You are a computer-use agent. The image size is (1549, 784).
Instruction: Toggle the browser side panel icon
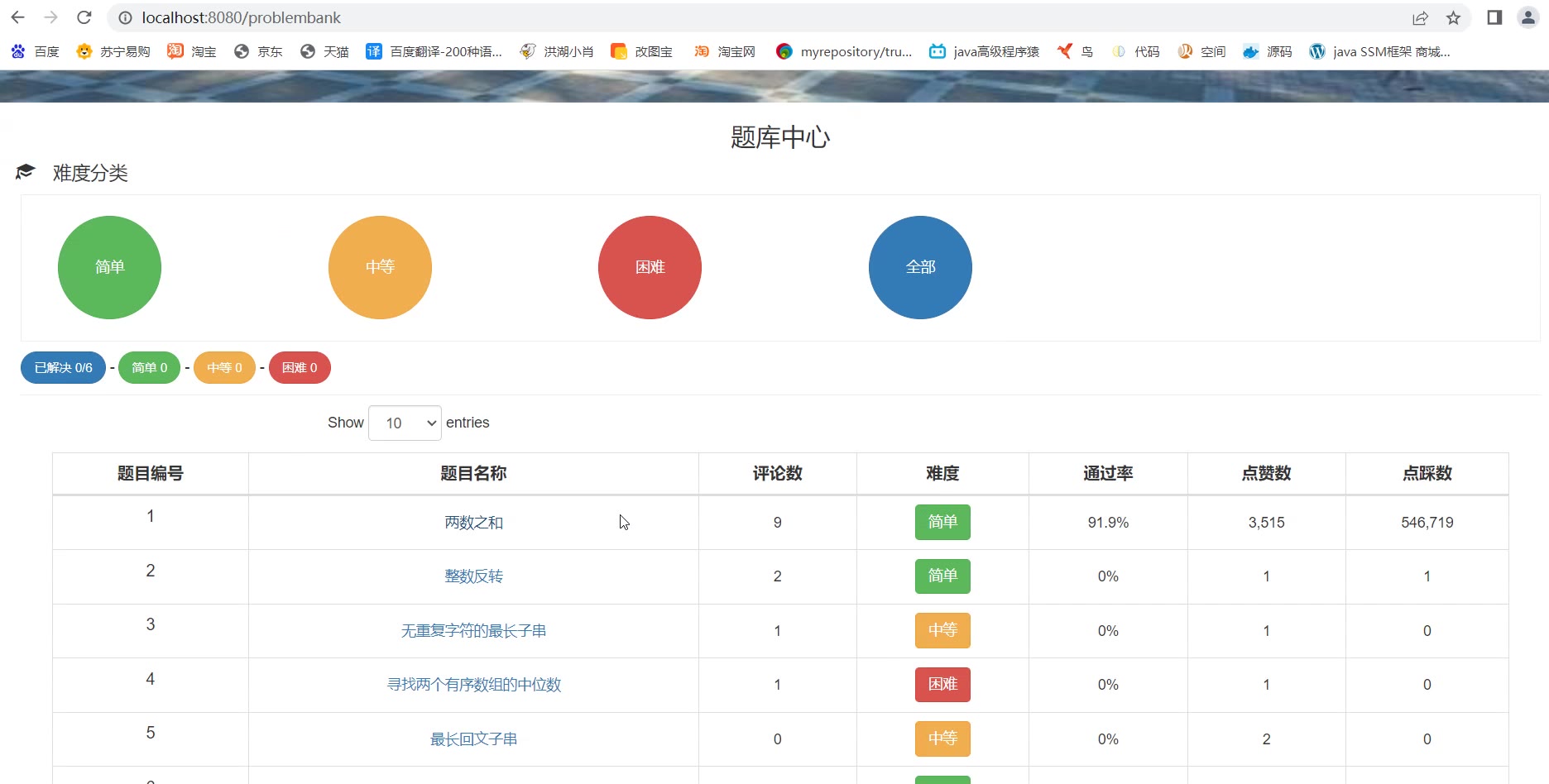1494,17
